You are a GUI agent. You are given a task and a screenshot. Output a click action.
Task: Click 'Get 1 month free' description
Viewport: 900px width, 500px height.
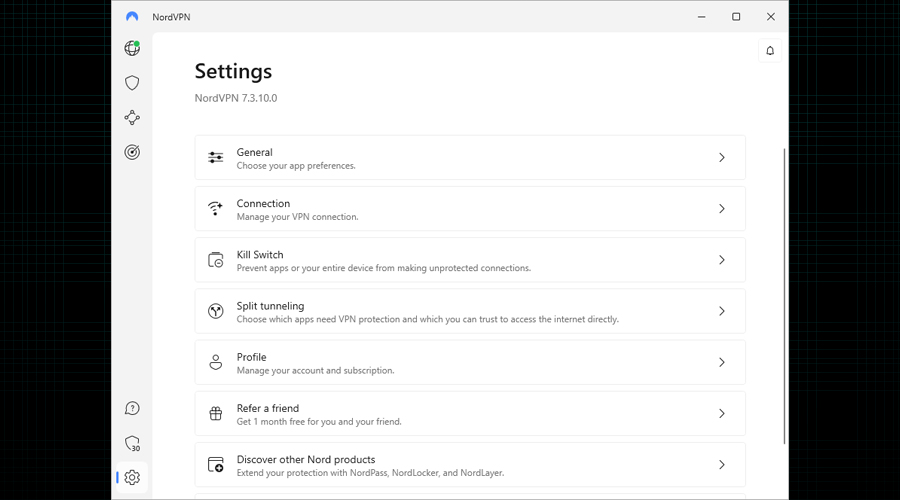[x=319, y=422]
